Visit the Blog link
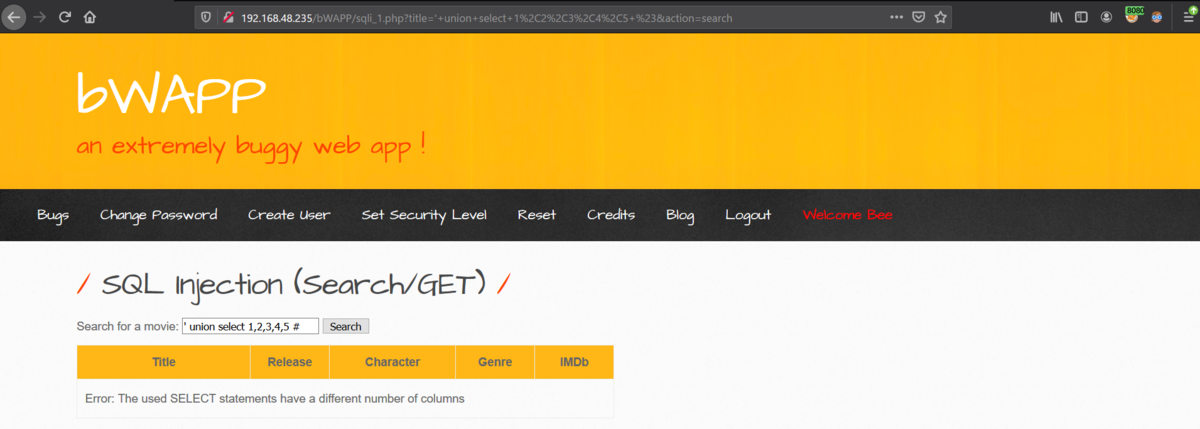 tap(680, 215)
